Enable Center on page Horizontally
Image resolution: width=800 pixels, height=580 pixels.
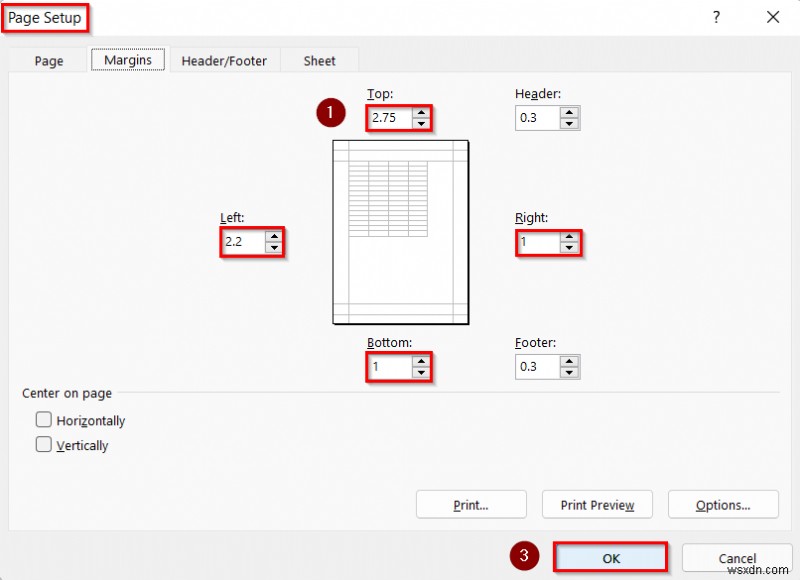[x=43, y=420]
